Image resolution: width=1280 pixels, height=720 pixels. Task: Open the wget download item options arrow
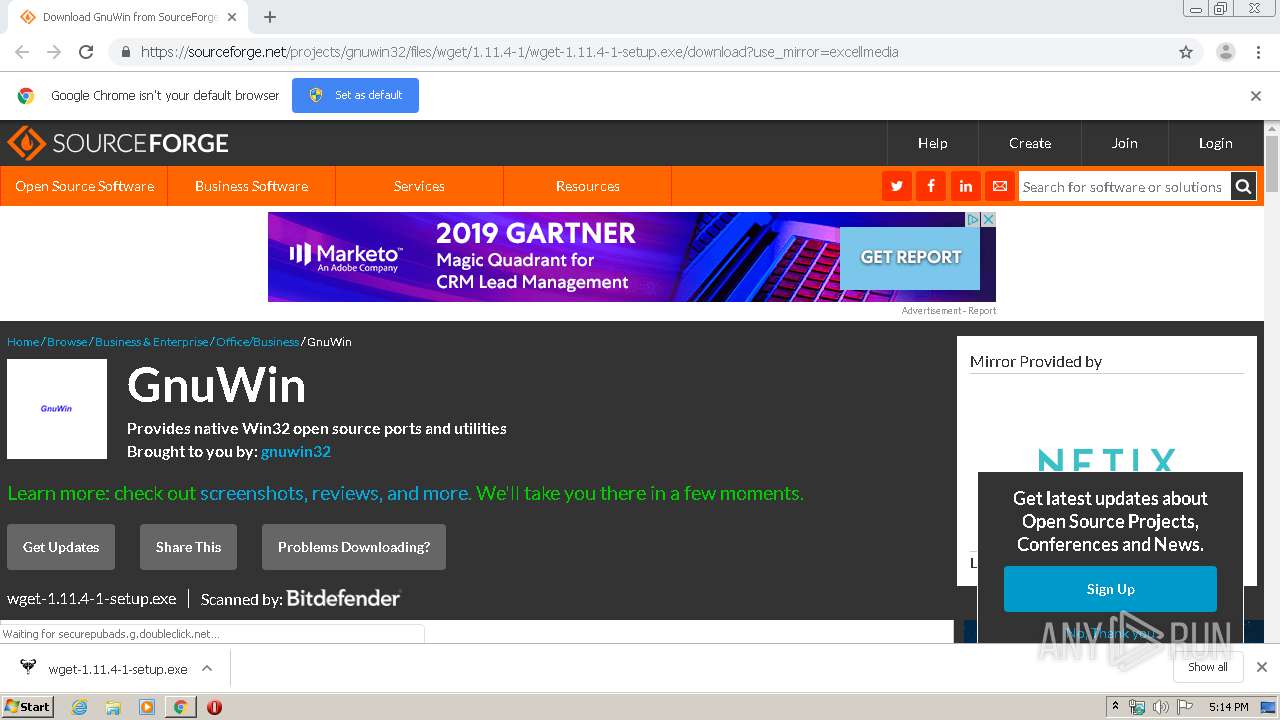coord(207,668)
